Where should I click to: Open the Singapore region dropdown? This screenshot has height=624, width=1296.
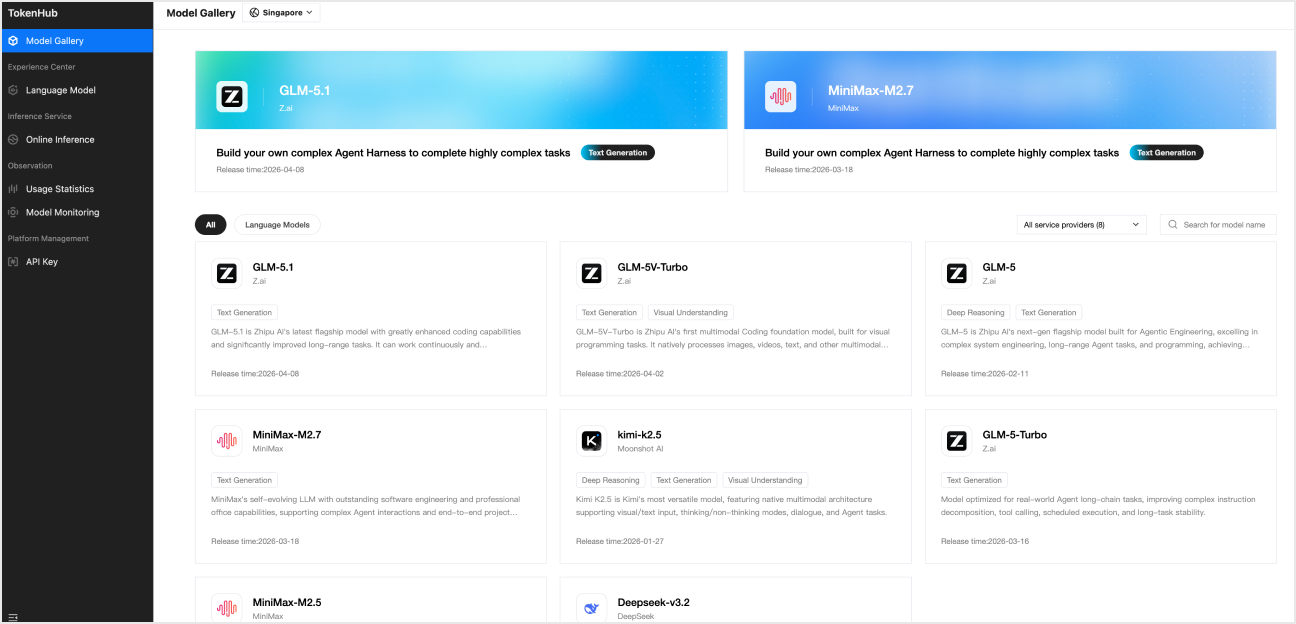pyautogui.click(x=282, y=13)
